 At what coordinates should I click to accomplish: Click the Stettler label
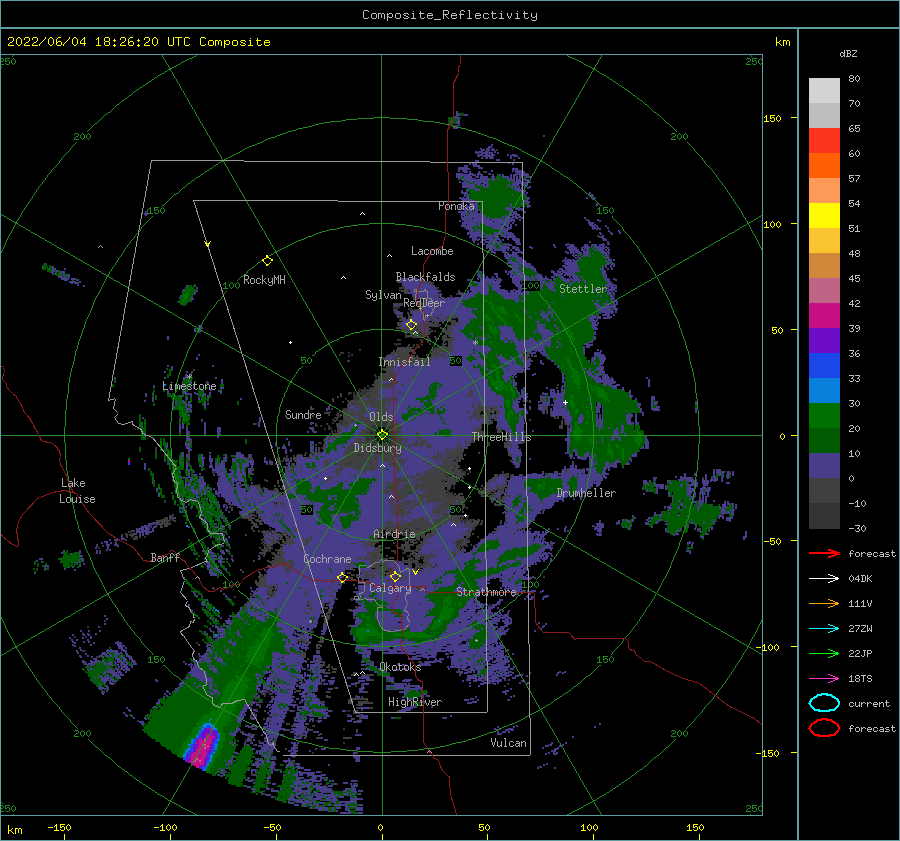583,289
